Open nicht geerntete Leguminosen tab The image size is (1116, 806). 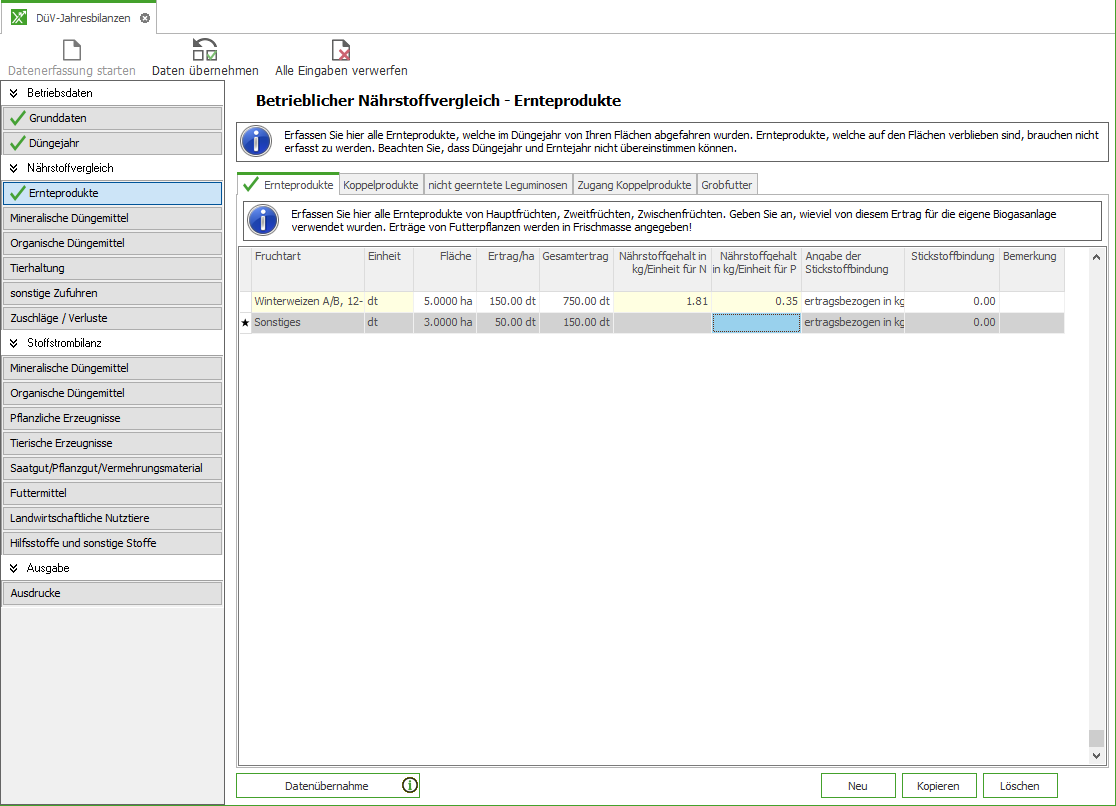click(x=498, y=185)
